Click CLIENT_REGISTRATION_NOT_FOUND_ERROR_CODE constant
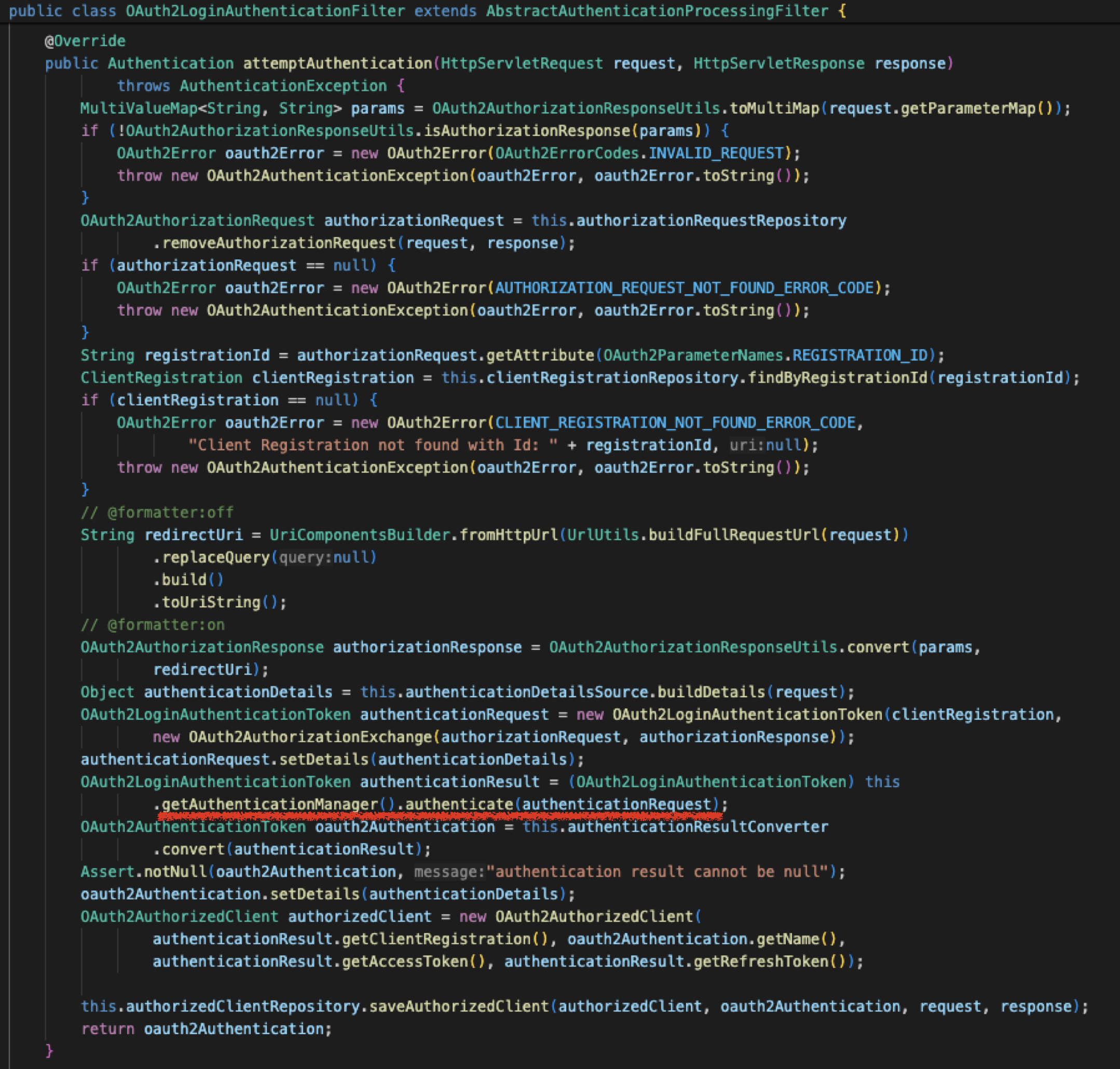Screen dimensions: 1120x1069 (675, 423)
